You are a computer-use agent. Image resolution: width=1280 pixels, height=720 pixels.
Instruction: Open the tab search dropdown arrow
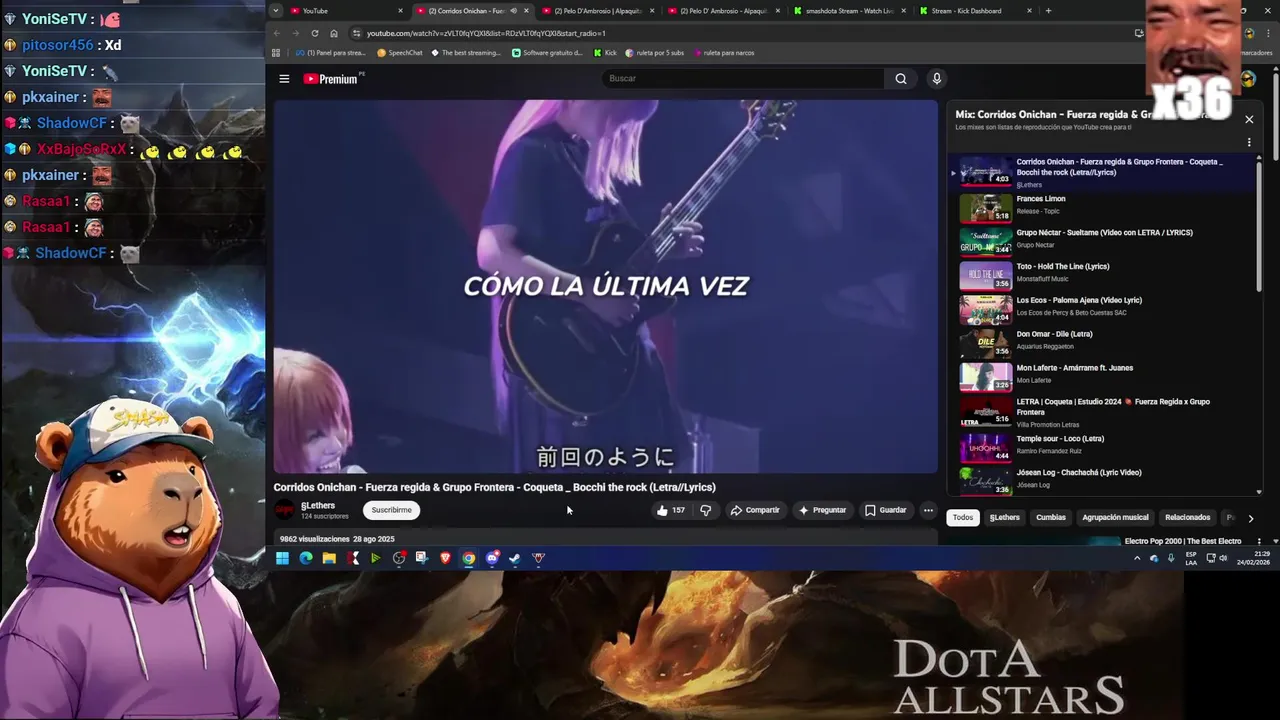point(276,11)
